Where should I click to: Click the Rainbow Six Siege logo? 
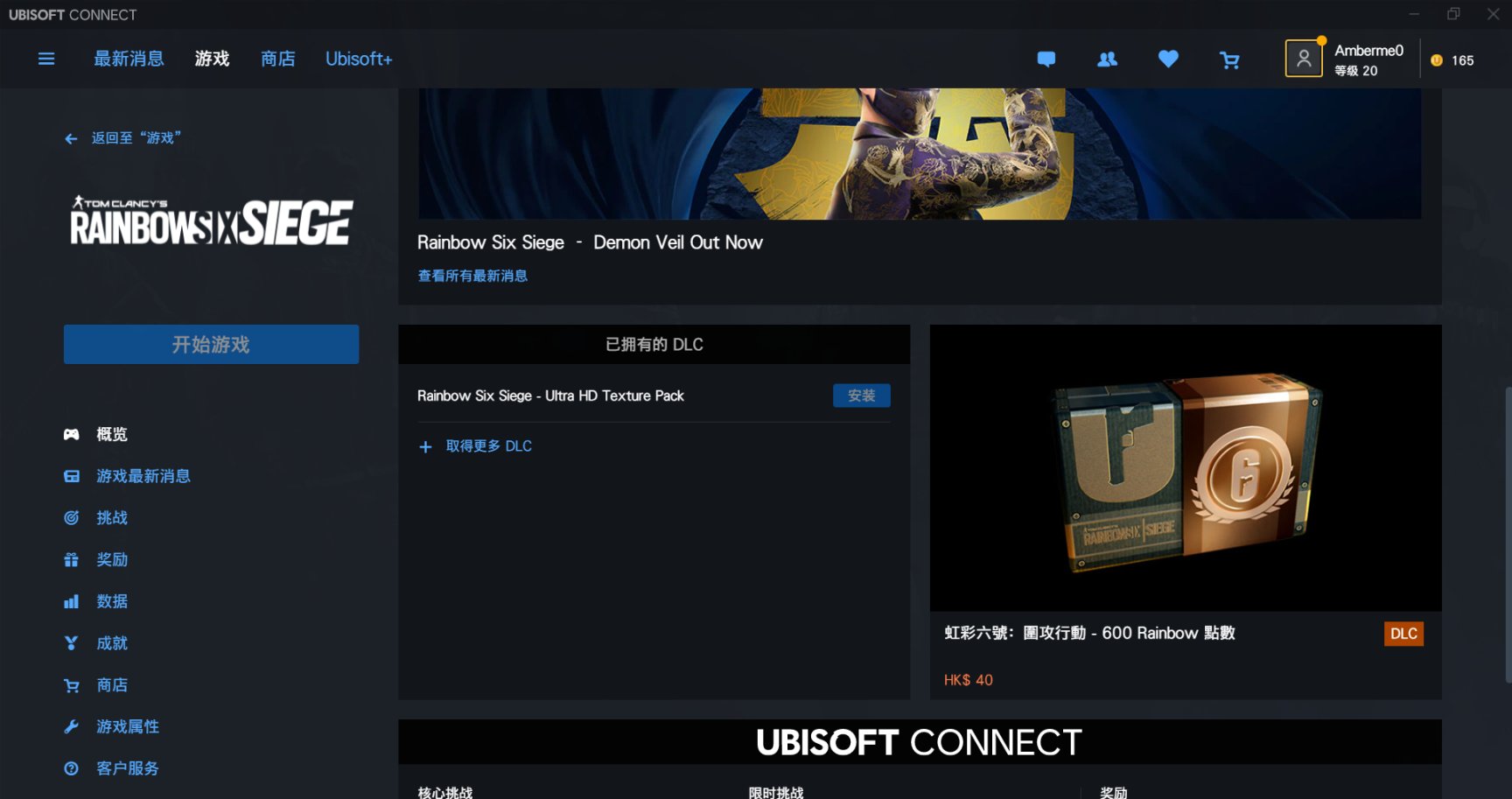211,221
